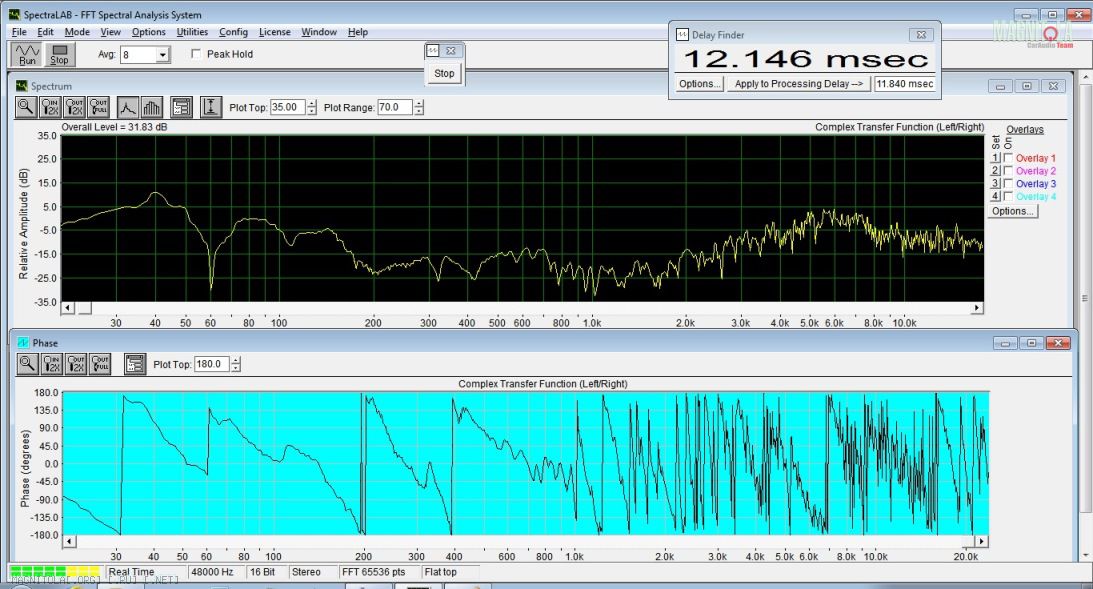Enable the Peak Hold checkbox

(197, 54)
